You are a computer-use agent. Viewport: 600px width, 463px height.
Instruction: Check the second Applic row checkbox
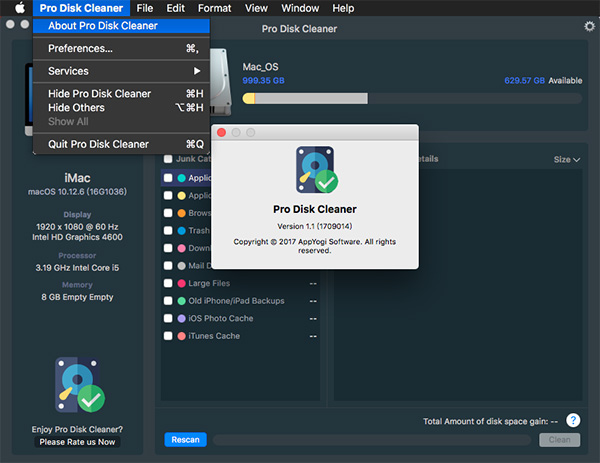click(x=168, y=196)
